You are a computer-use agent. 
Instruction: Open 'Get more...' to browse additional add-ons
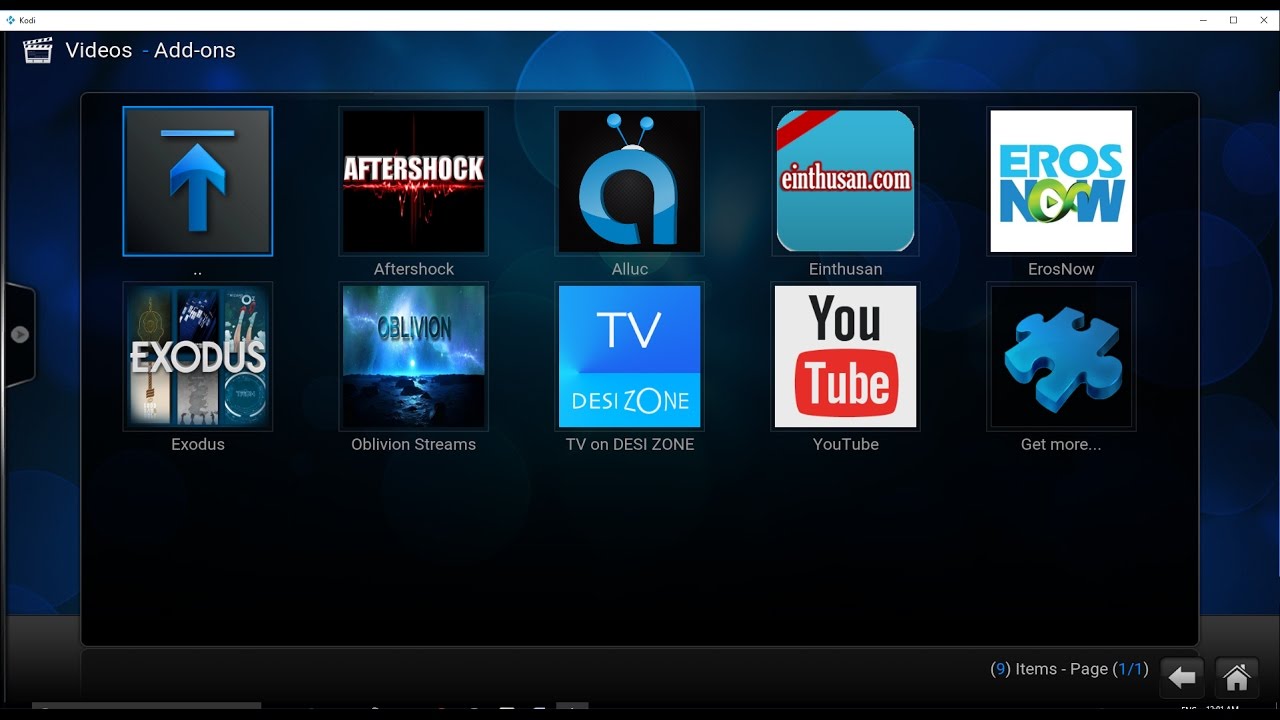tap(1061, 356)
